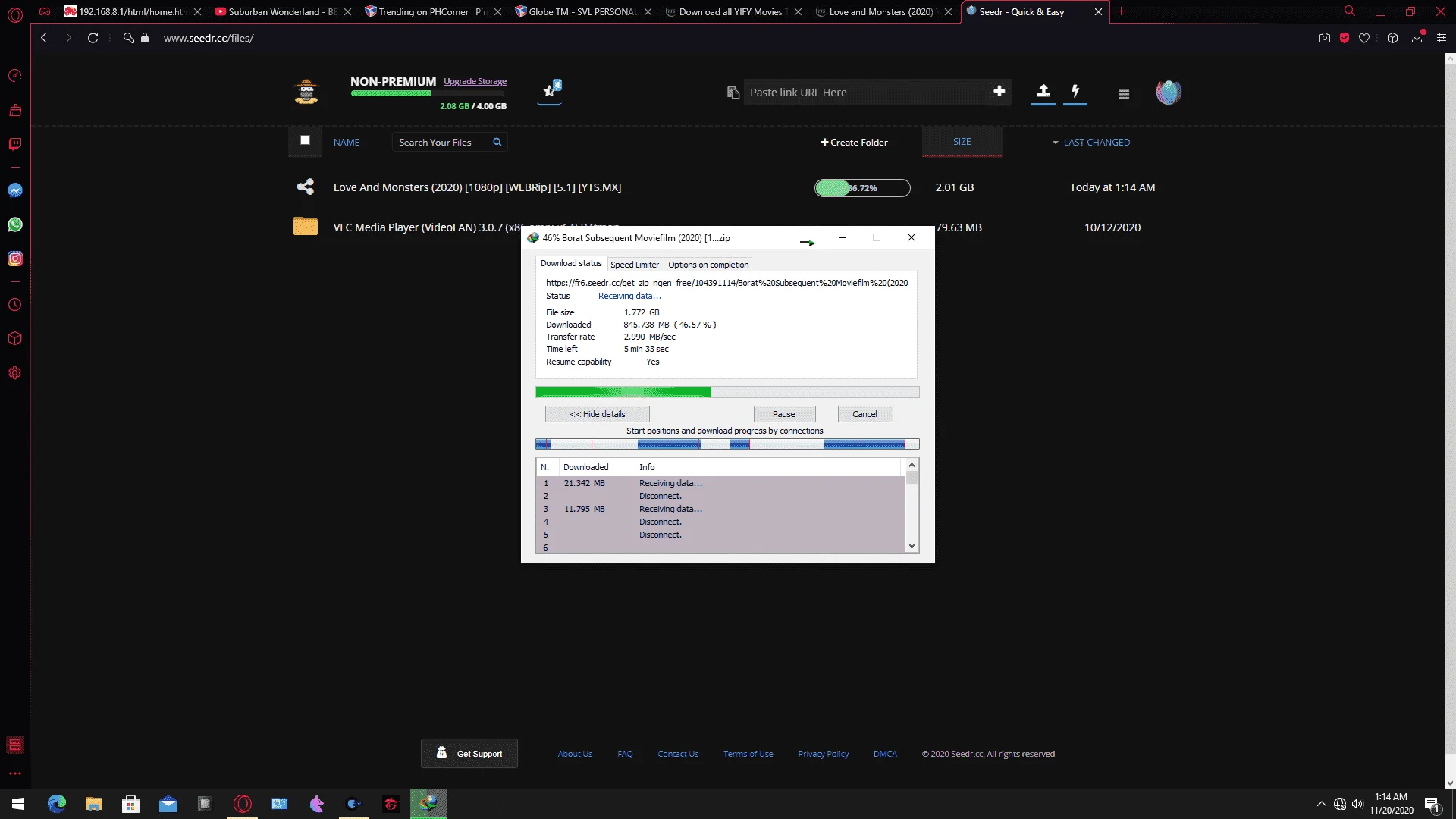Click the sidebar three-dots setup icon
Screen dimensions: 1456x819
coord(15,773)
